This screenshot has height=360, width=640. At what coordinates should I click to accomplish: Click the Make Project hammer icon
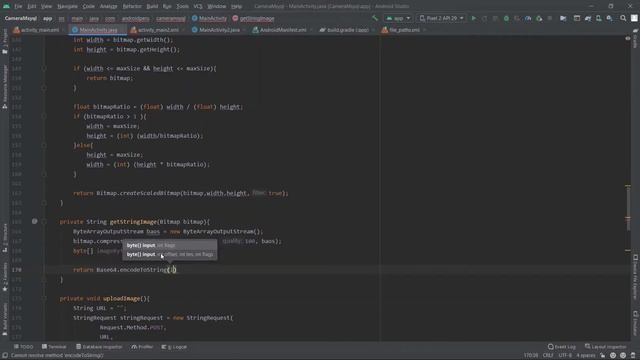(375, 18)
